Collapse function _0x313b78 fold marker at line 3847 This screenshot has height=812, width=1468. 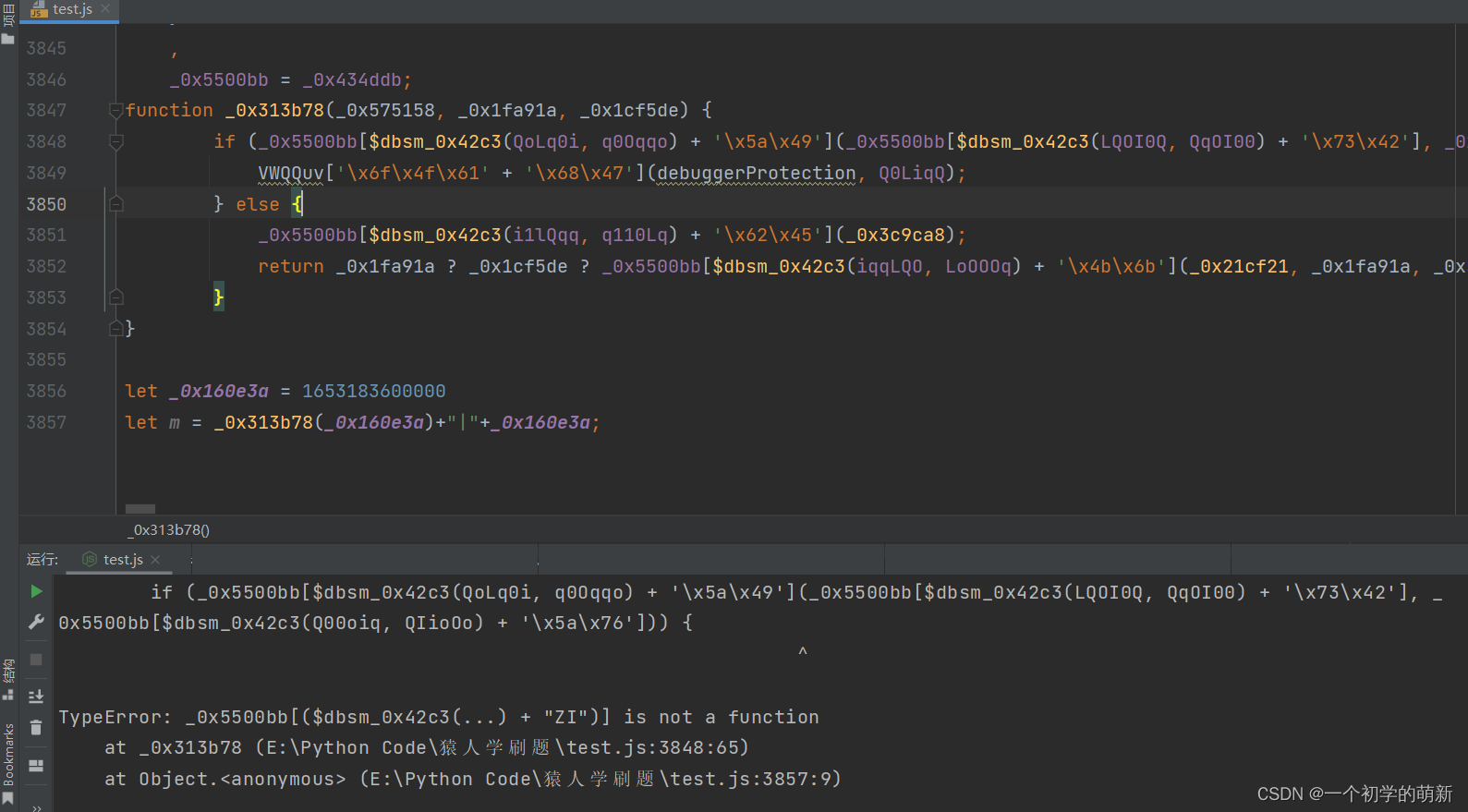116,111
